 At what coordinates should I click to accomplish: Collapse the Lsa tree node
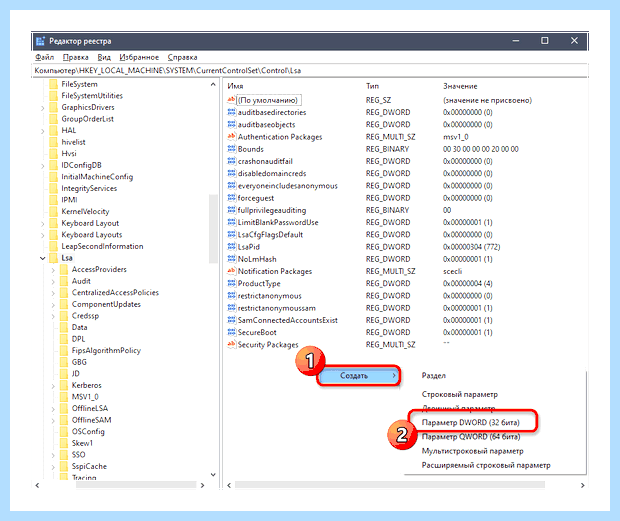tap(43, 258)
